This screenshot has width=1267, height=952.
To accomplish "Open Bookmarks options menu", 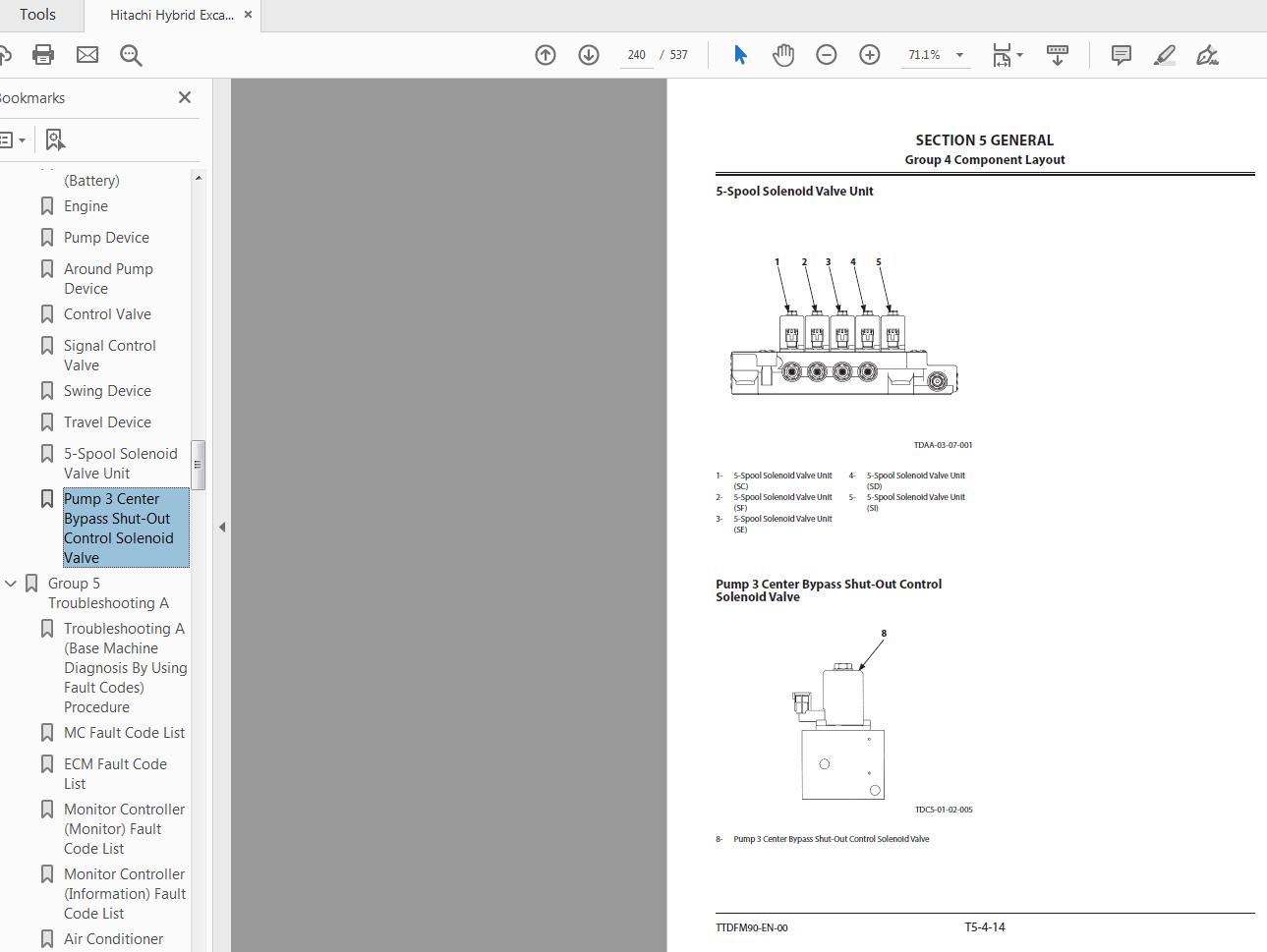I will [13, 140].
